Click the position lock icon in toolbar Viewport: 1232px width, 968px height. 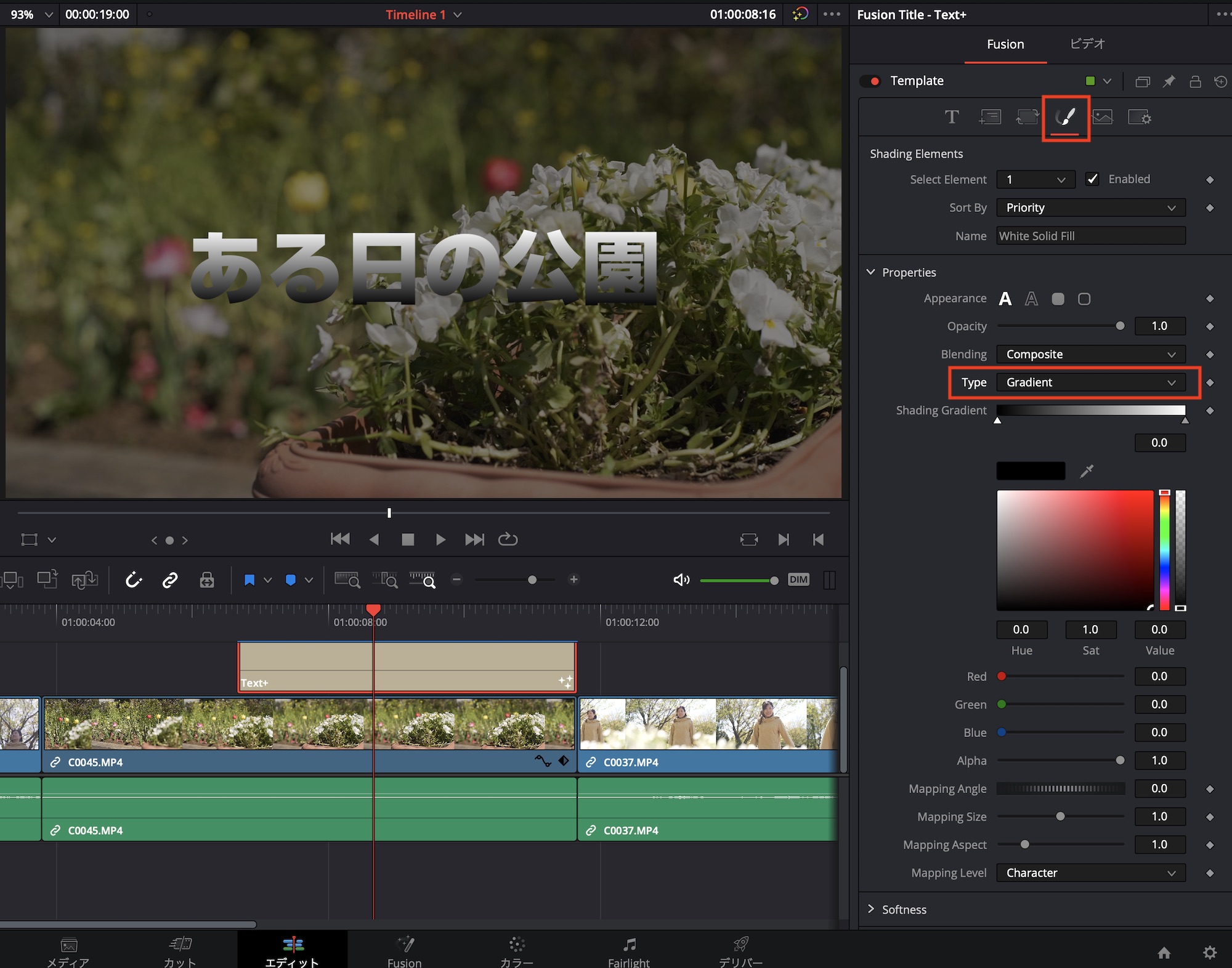[x=207, y=579]
